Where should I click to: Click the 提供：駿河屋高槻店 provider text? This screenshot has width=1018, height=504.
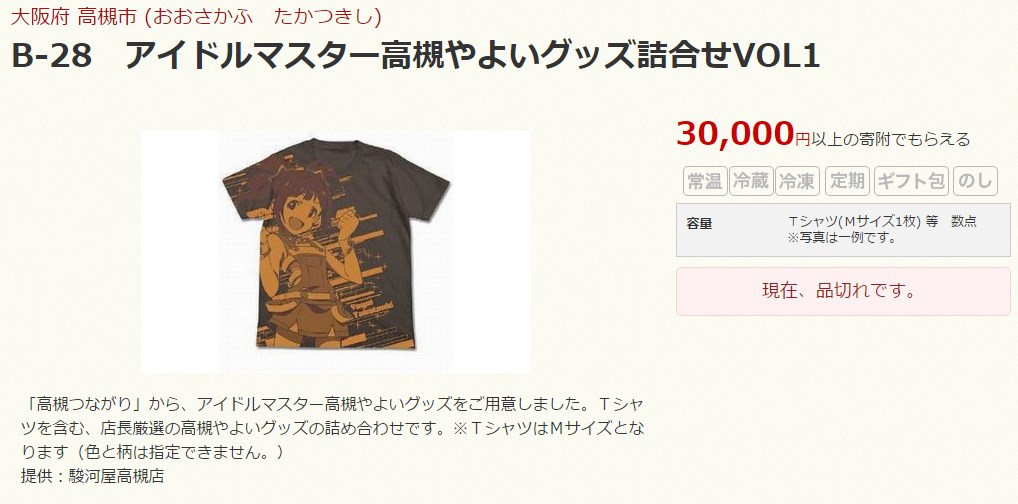(92, 476)
